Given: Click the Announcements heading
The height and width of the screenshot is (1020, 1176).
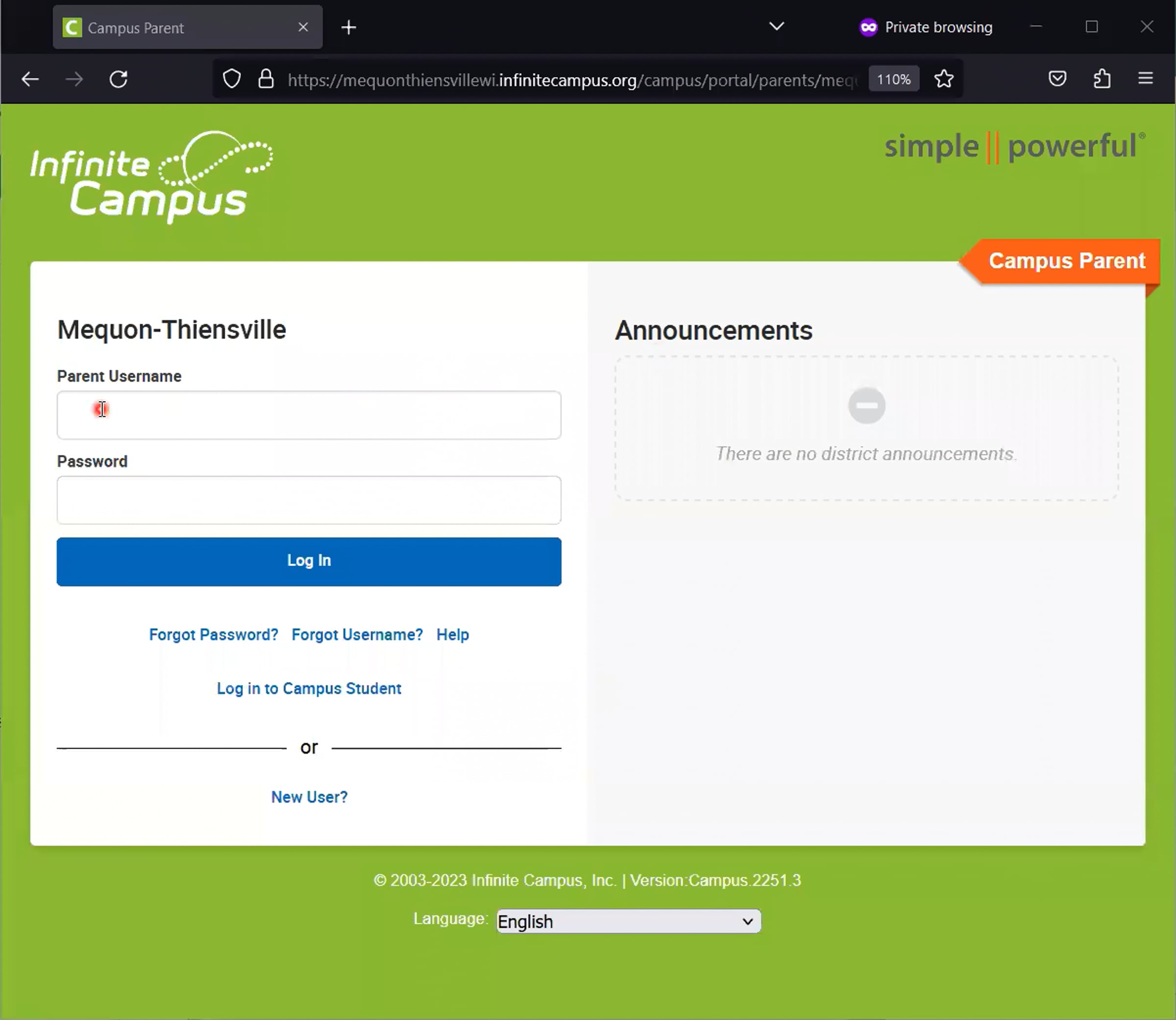Looking at the screenshot, I should click(x=713, y=331).
